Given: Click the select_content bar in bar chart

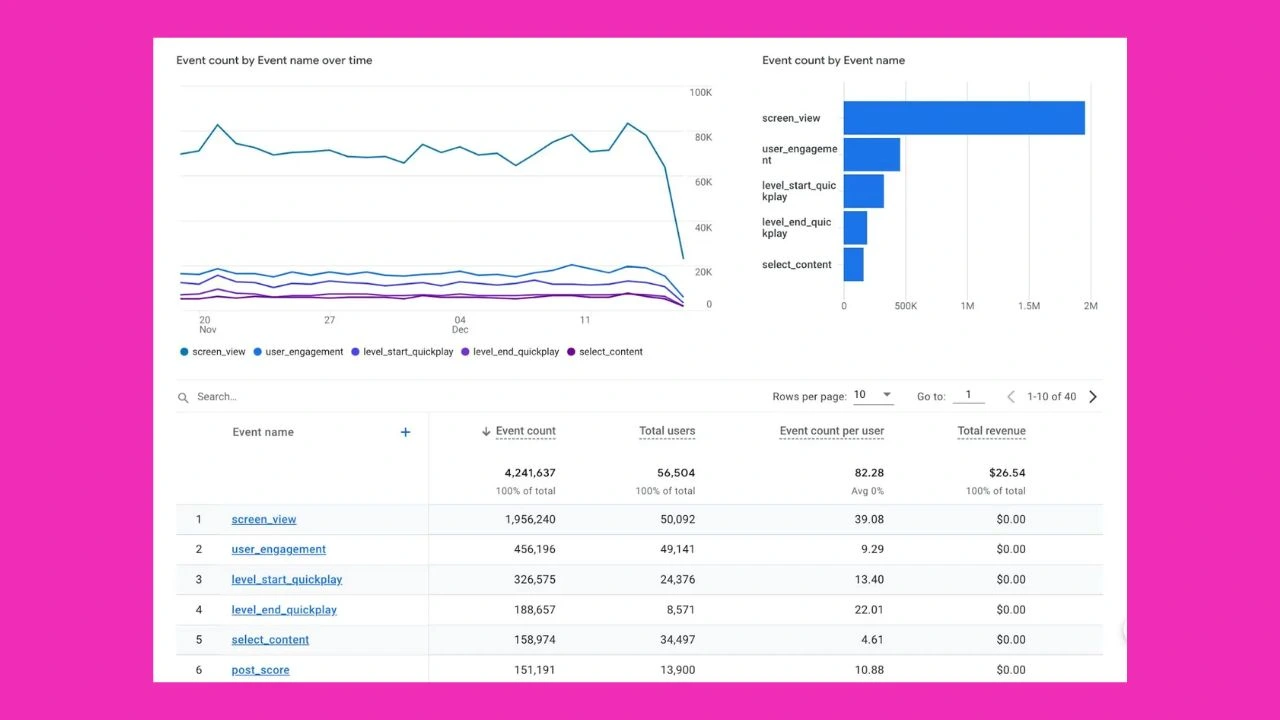Looking at the screenshot, I should pos(853,265).
